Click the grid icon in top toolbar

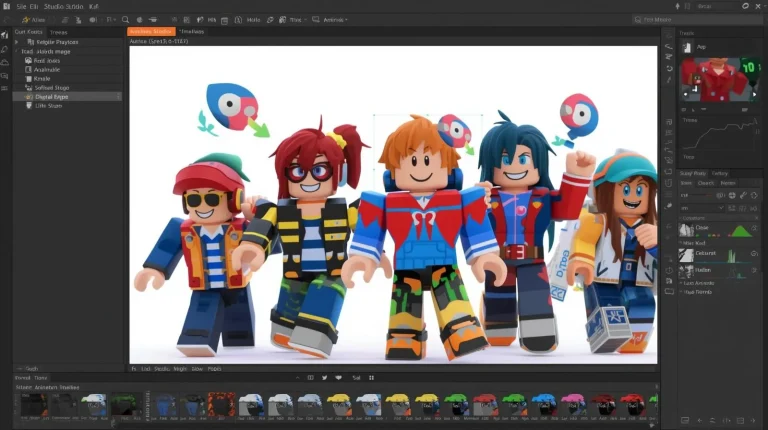[x=187, y=20]
